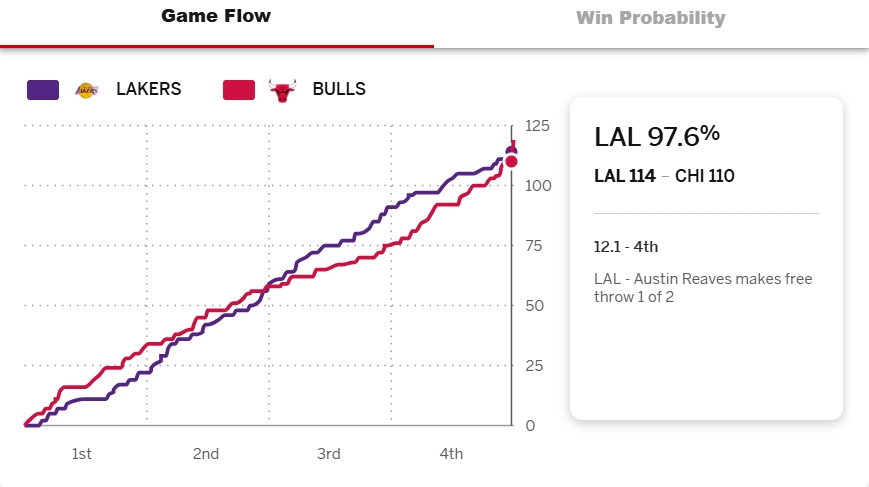Click the red Bulls endpoint marker on chart

[x=511, y=162]
